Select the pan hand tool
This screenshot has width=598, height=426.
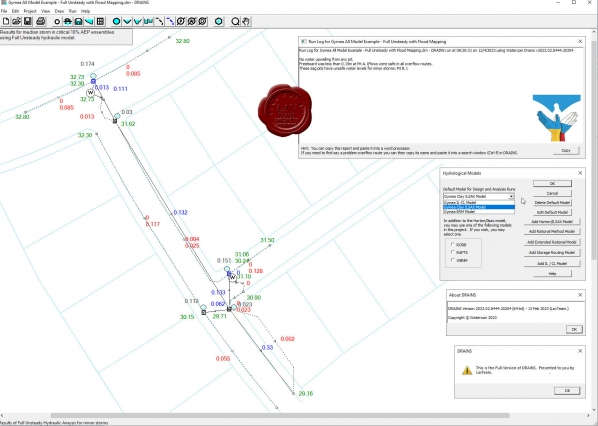click(x=246, y=21)
